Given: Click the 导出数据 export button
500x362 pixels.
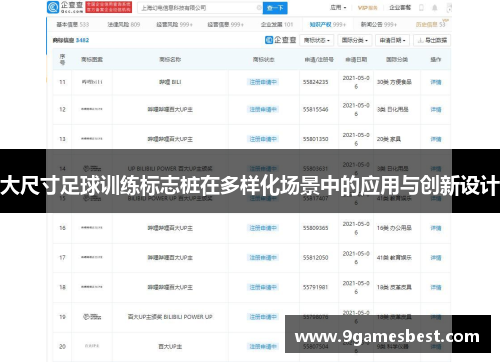Looking at the screenshot, I should tap(432, 40).
